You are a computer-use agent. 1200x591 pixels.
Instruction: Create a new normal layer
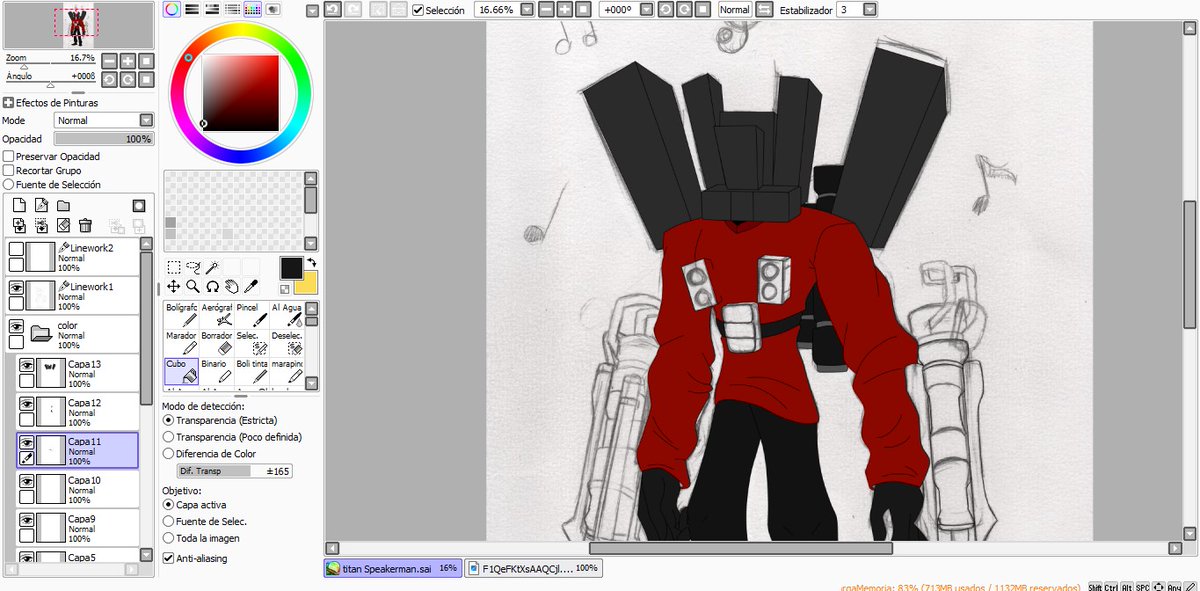pyautogui.click(x=19, y=206)
